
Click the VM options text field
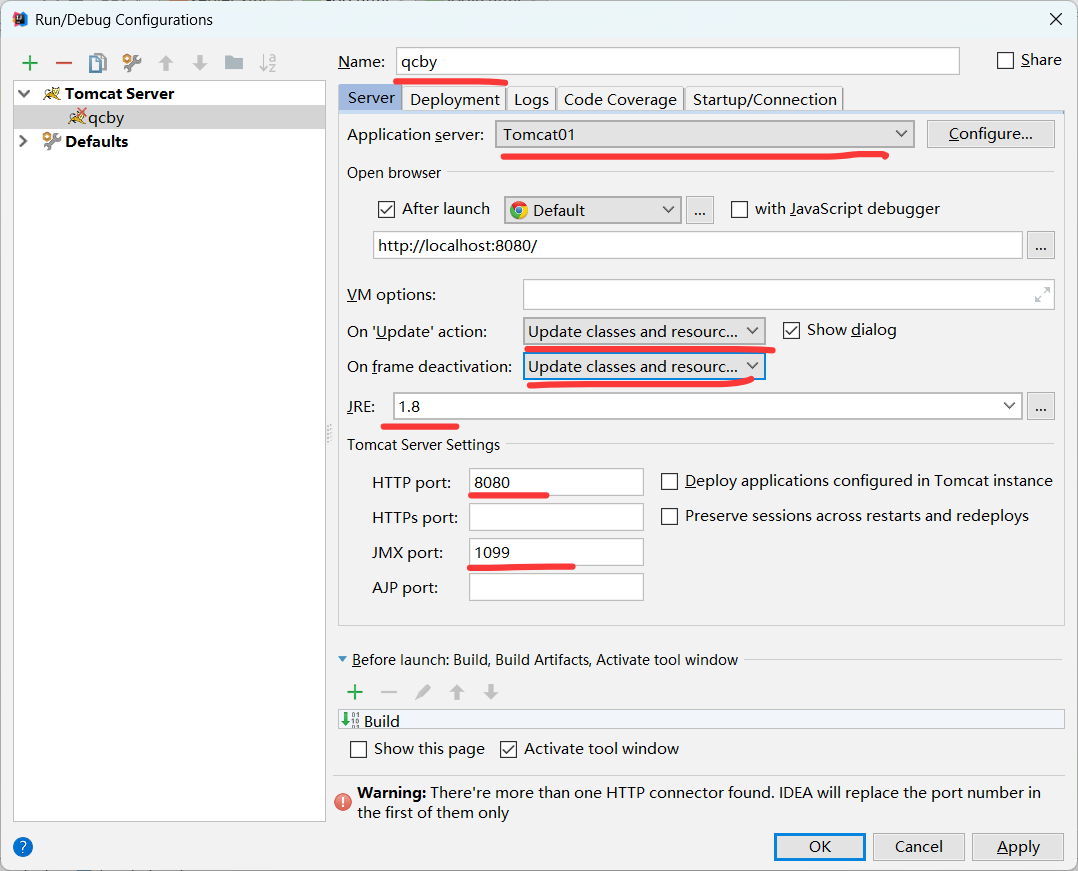click(789, 294)
